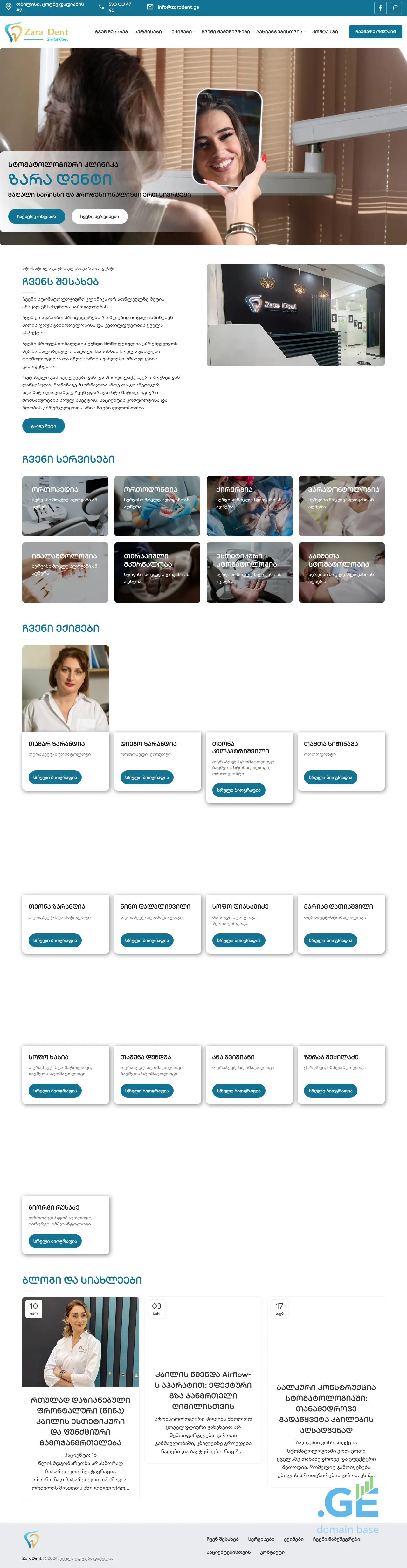Screen dimensions: 407x1568
Task: Click the info@zaradent.ge email link
Action: (x=178, y=7)
